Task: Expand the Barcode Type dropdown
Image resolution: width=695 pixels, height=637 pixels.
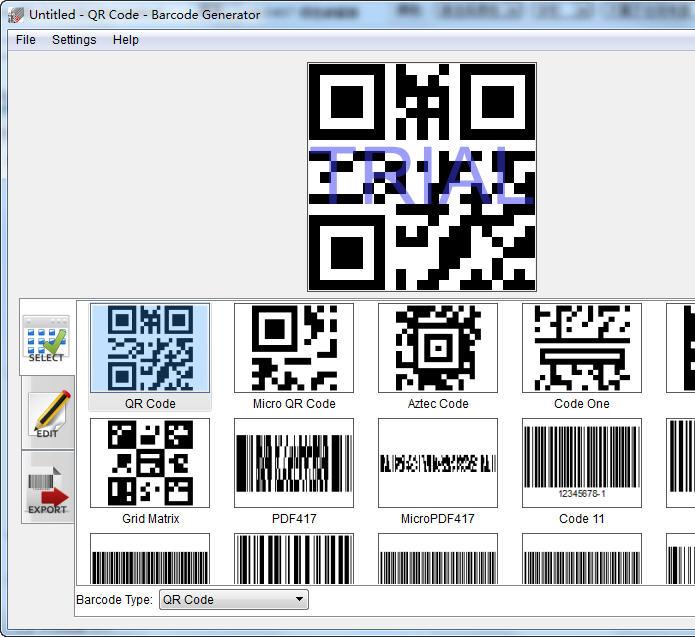Action: click(x=234, y=599)
